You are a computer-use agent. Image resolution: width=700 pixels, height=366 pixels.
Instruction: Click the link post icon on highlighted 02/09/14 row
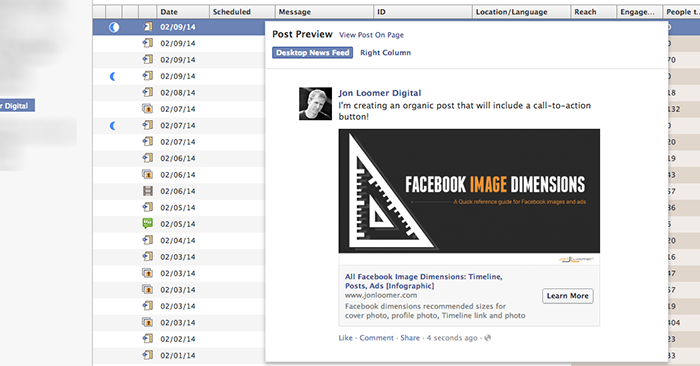[147, 27]
